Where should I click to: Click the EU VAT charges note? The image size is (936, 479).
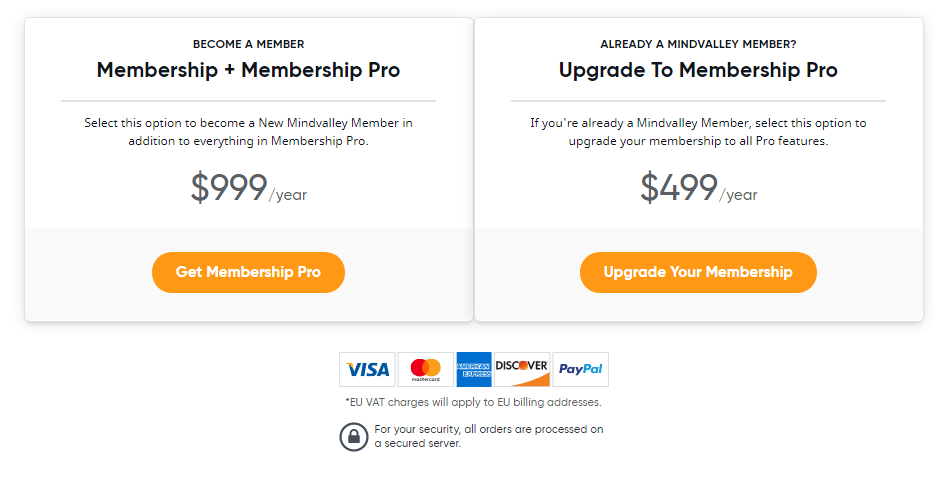click(473, 402)
